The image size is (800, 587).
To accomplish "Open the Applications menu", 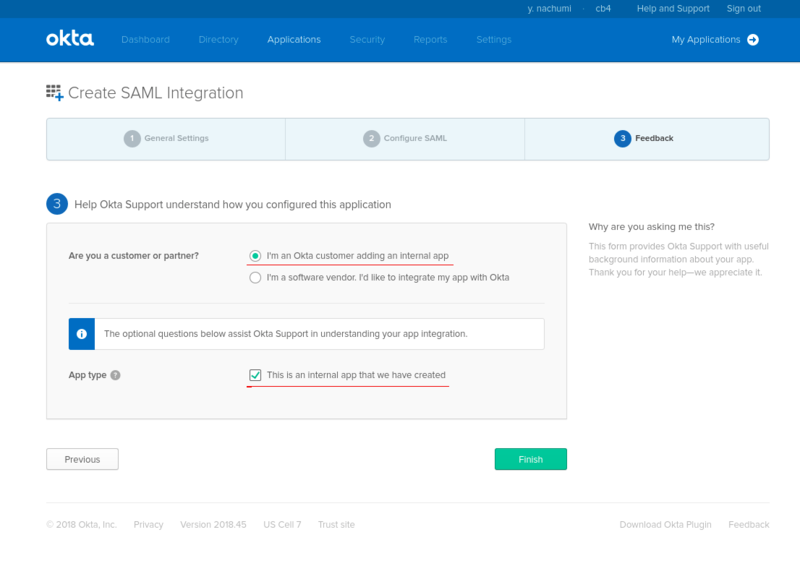I will [294, 40].
